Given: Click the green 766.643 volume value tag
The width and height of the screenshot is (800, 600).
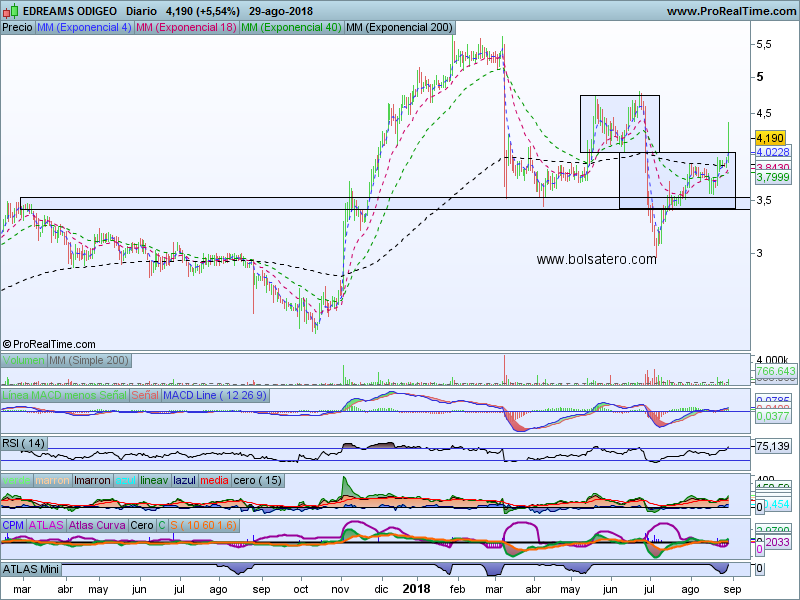Looking at the screenshot, I should (x=775, y=371).
